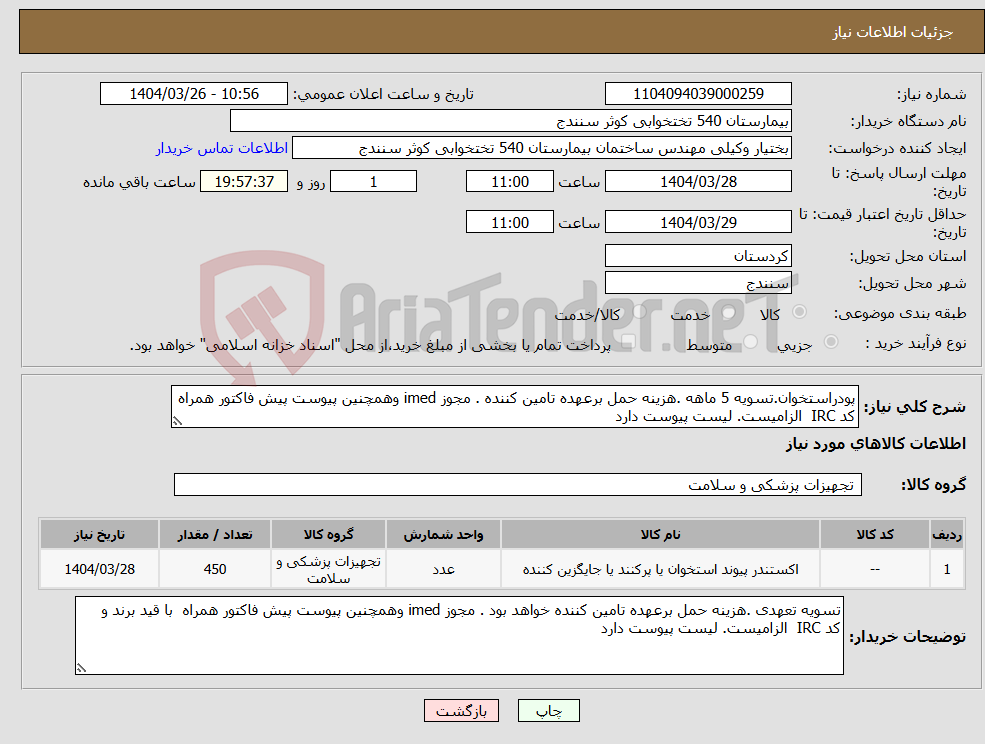Choose متوسط as the purchase process type

point(752,340)
